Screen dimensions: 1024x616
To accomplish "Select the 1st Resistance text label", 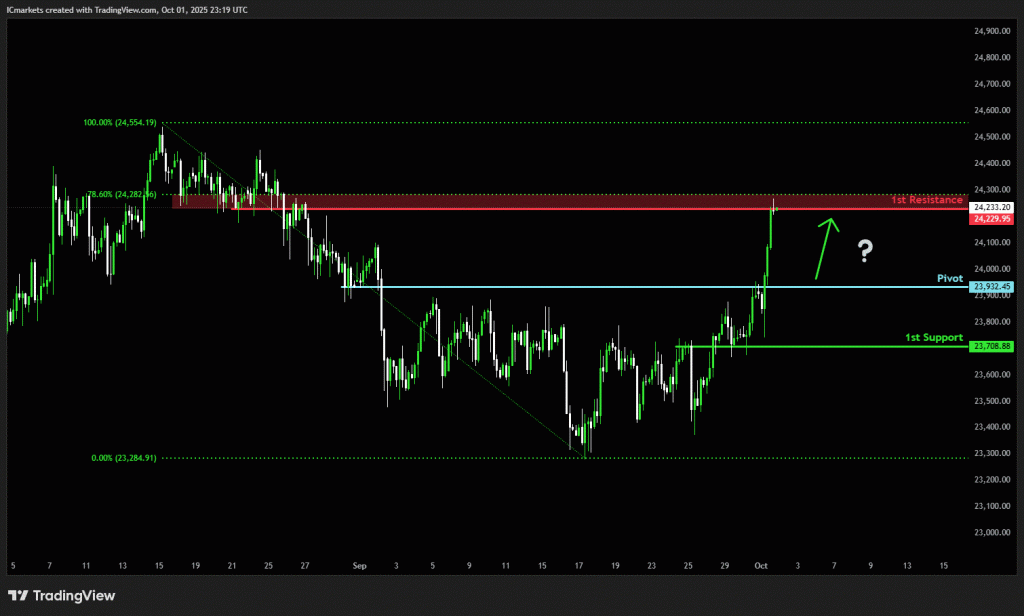I will [927, 200].
